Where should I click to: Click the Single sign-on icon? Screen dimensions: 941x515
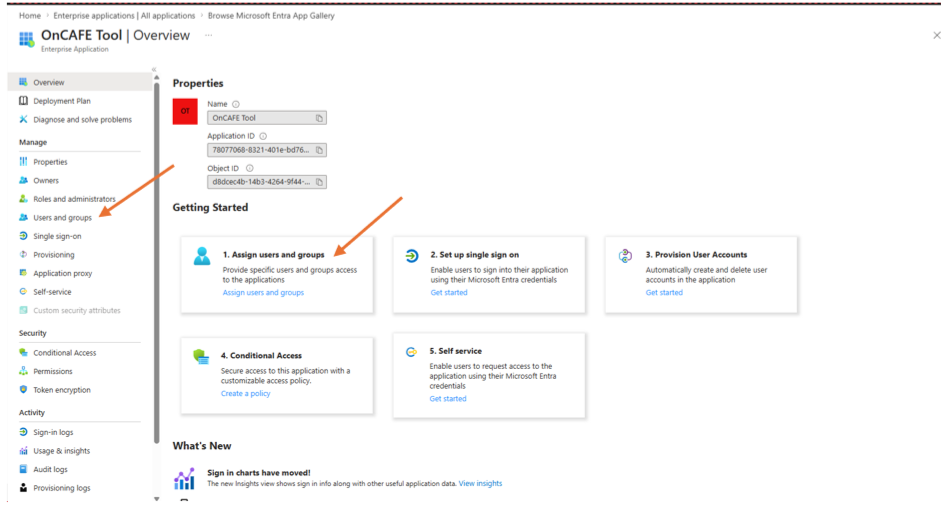point(23,236)
